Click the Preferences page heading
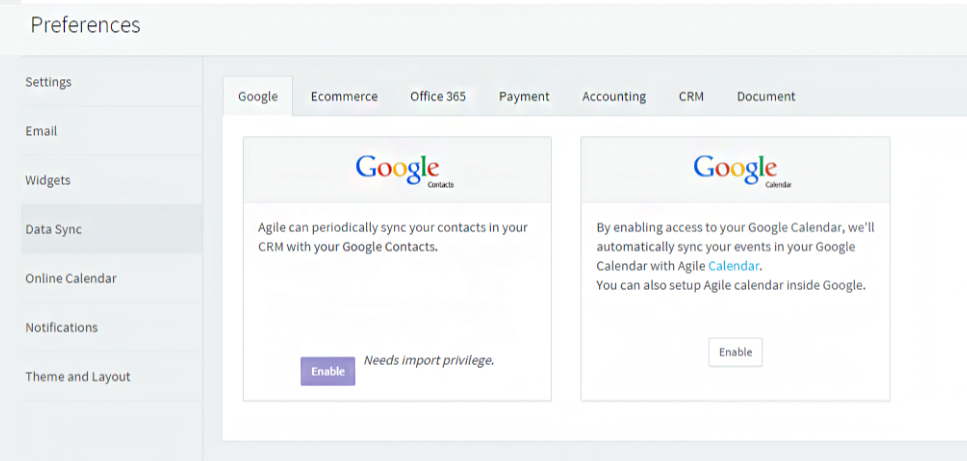The width and height of the screenshot is (967, 461). point(85,25)
